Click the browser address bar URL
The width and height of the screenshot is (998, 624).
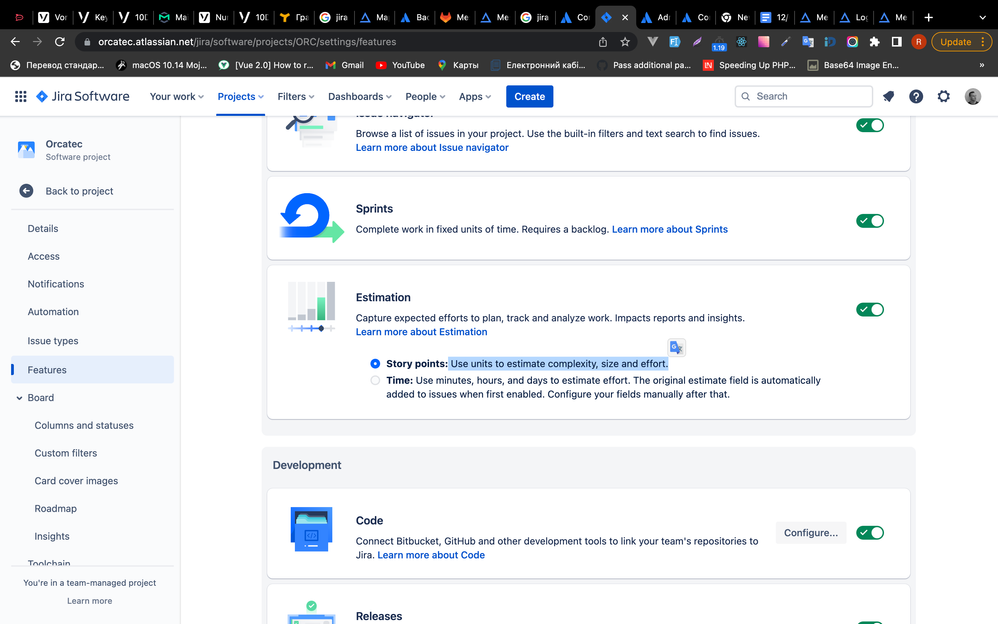247,41
